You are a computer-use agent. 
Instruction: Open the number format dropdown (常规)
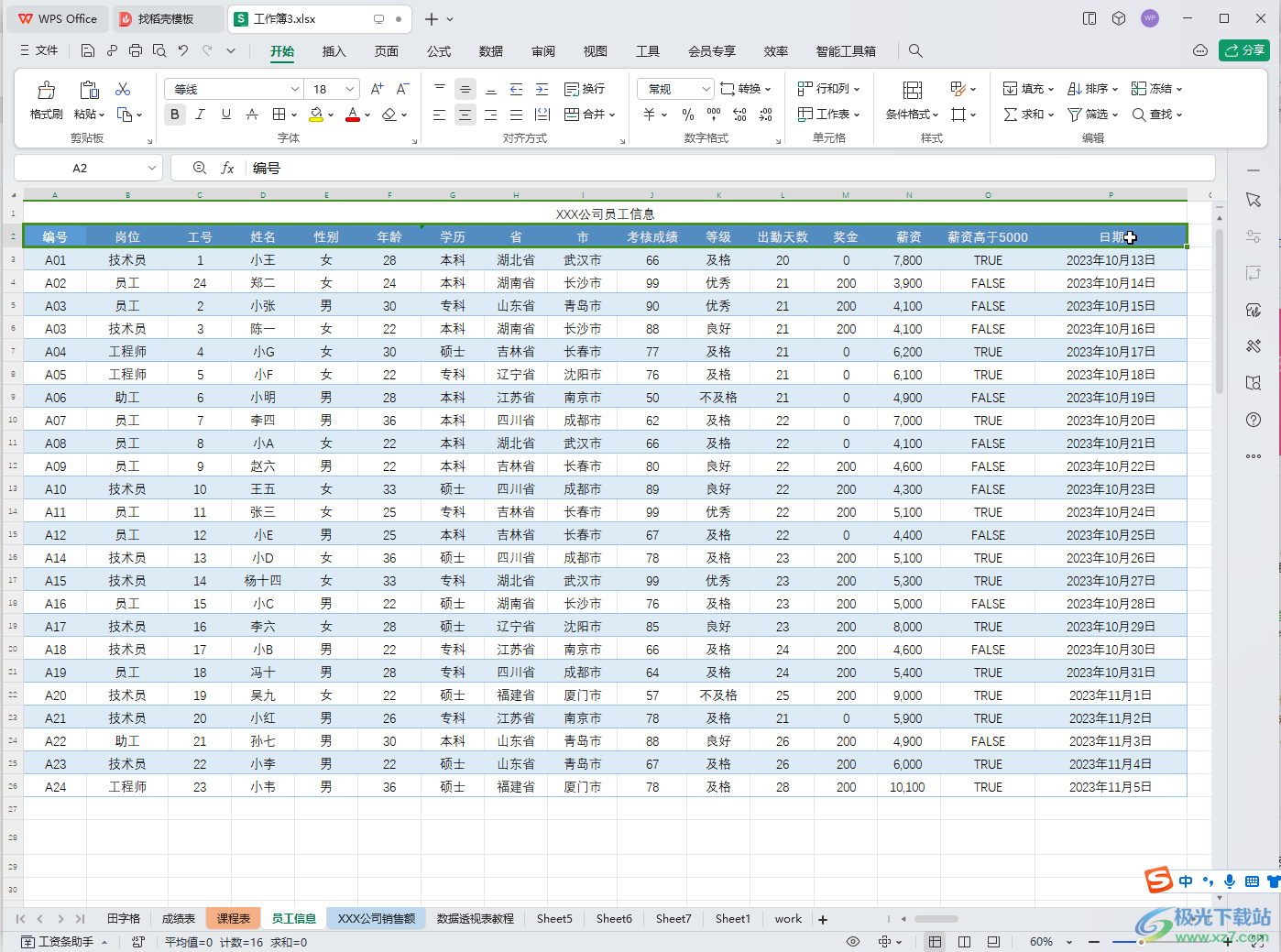(706, 89)
